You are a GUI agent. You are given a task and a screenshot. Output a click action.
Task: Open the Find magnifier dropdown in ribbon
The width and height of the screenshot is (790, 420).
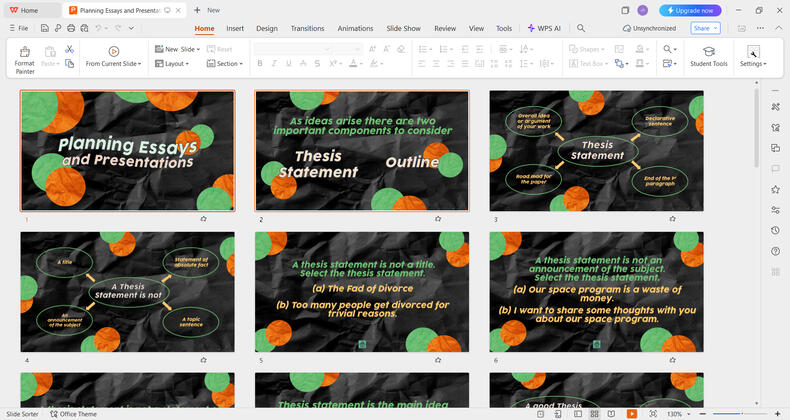pyautogui.click(x=670, y=49)
